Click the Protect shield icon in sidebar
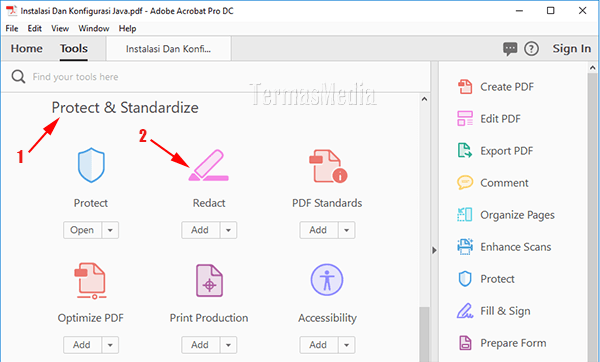This screenshot has height=362, width=600. [x=465, y=279]
